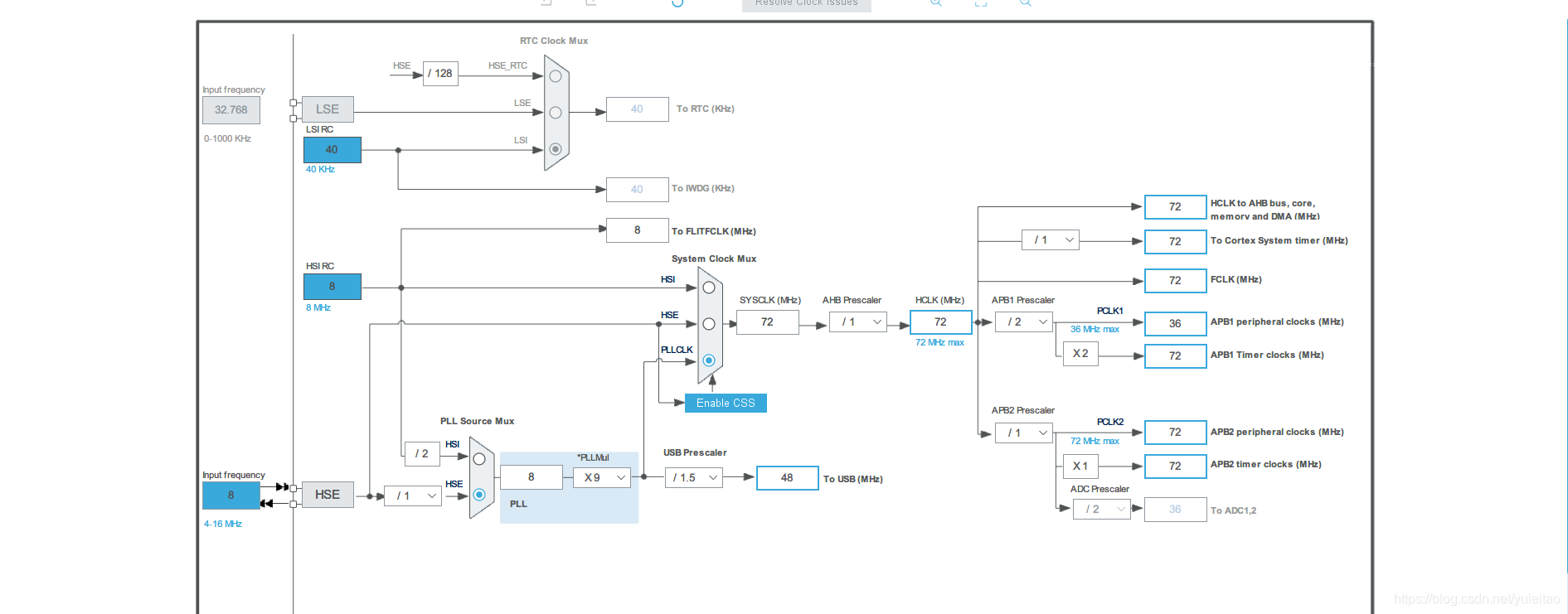
Task: Select HSE input on System Clock Mux
Action: point(709,324)
